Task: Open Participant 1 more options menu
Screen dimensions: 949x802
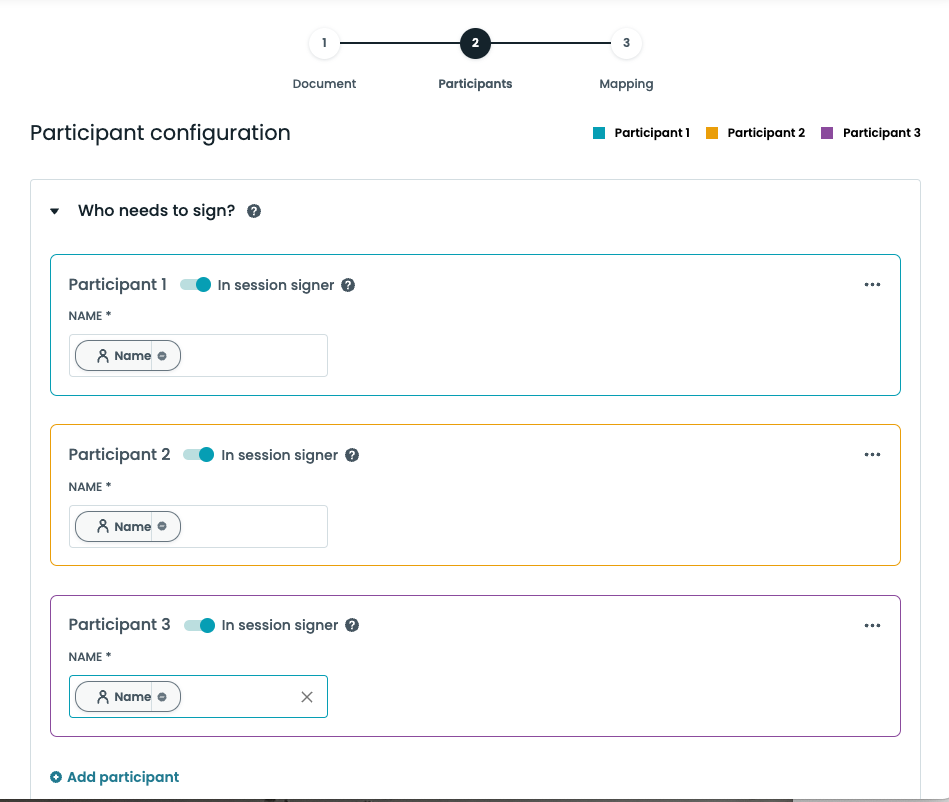Action: pos(872,285)
